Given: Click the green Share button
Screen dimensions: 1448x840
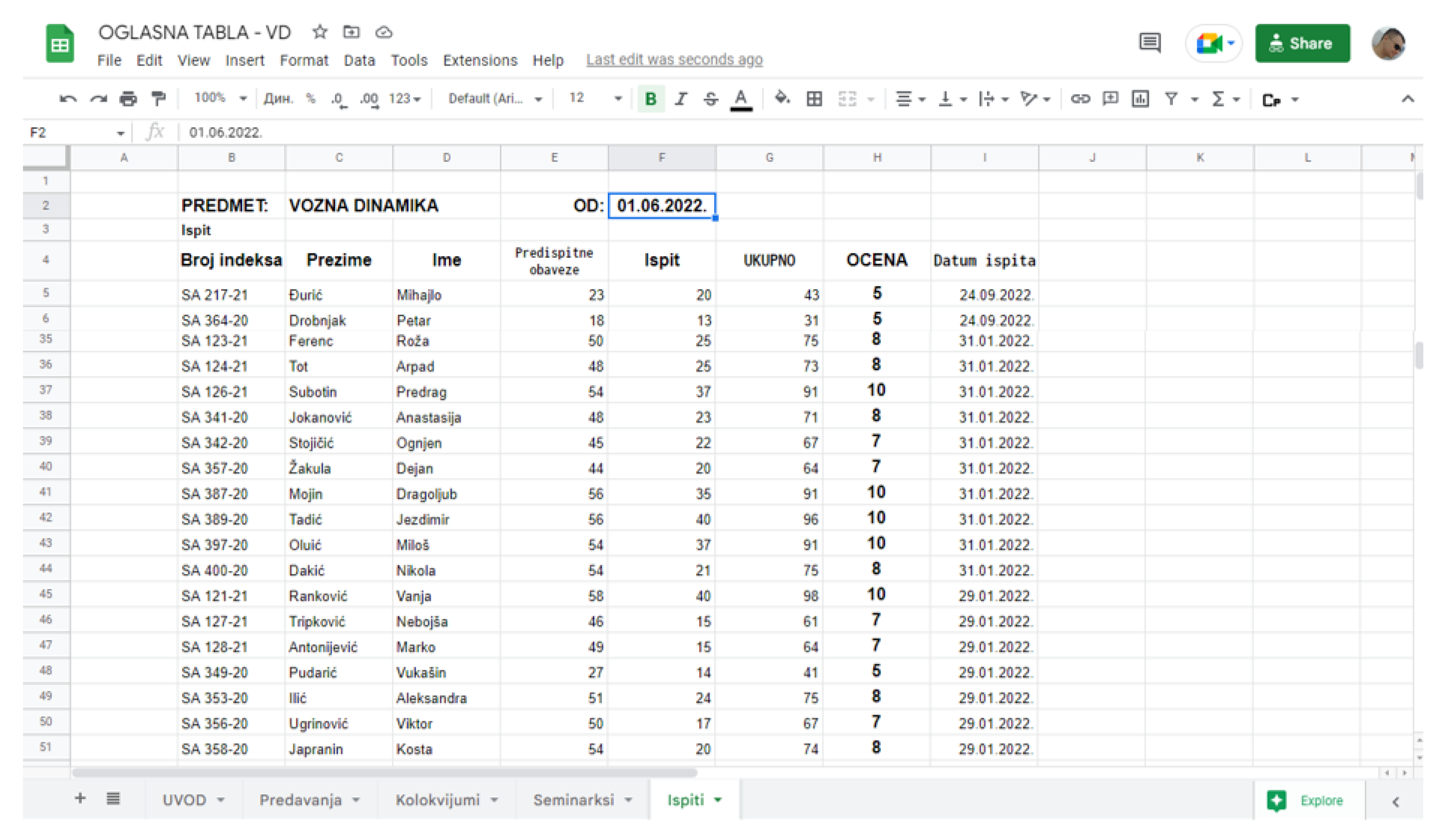Looking at the screenshot, I should [x=1302, y=44].
